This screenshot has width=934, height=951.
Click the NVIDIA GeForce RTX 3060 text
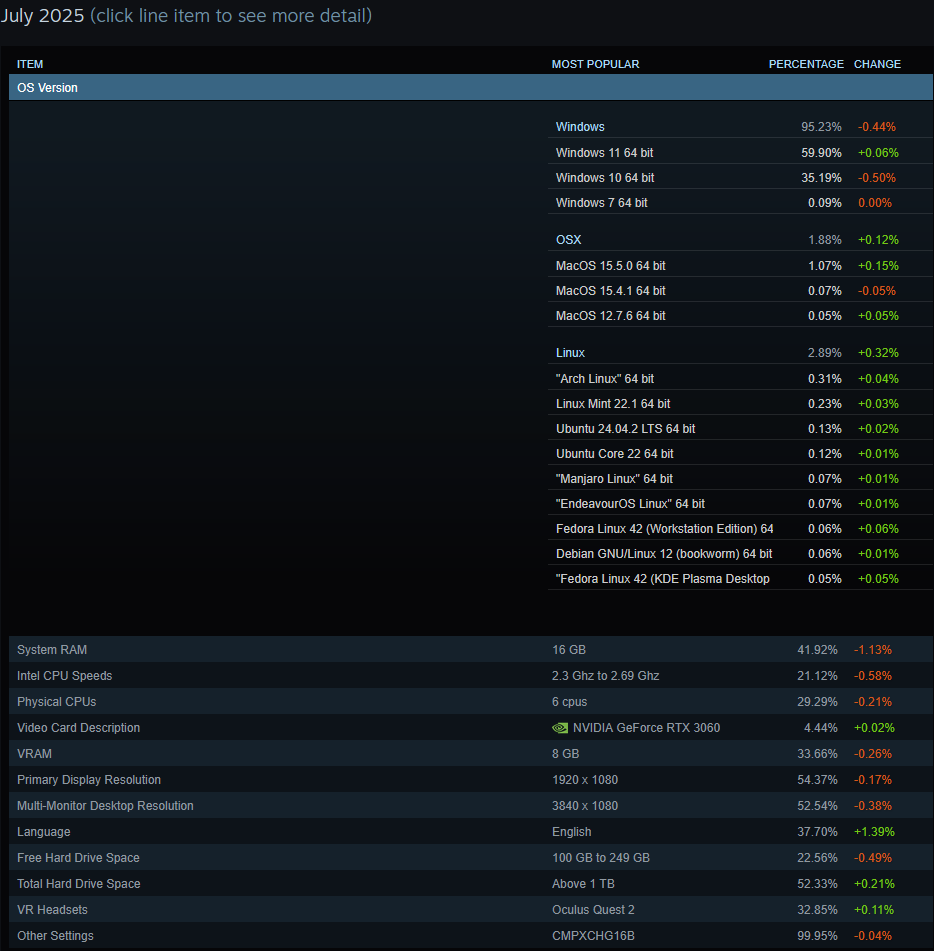click(x=647, y=728)
